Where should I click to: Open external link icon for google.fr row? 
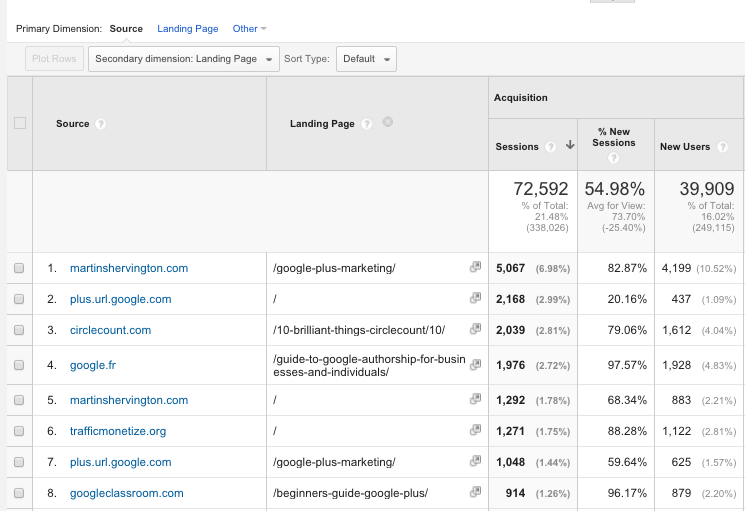coord(475,364)
